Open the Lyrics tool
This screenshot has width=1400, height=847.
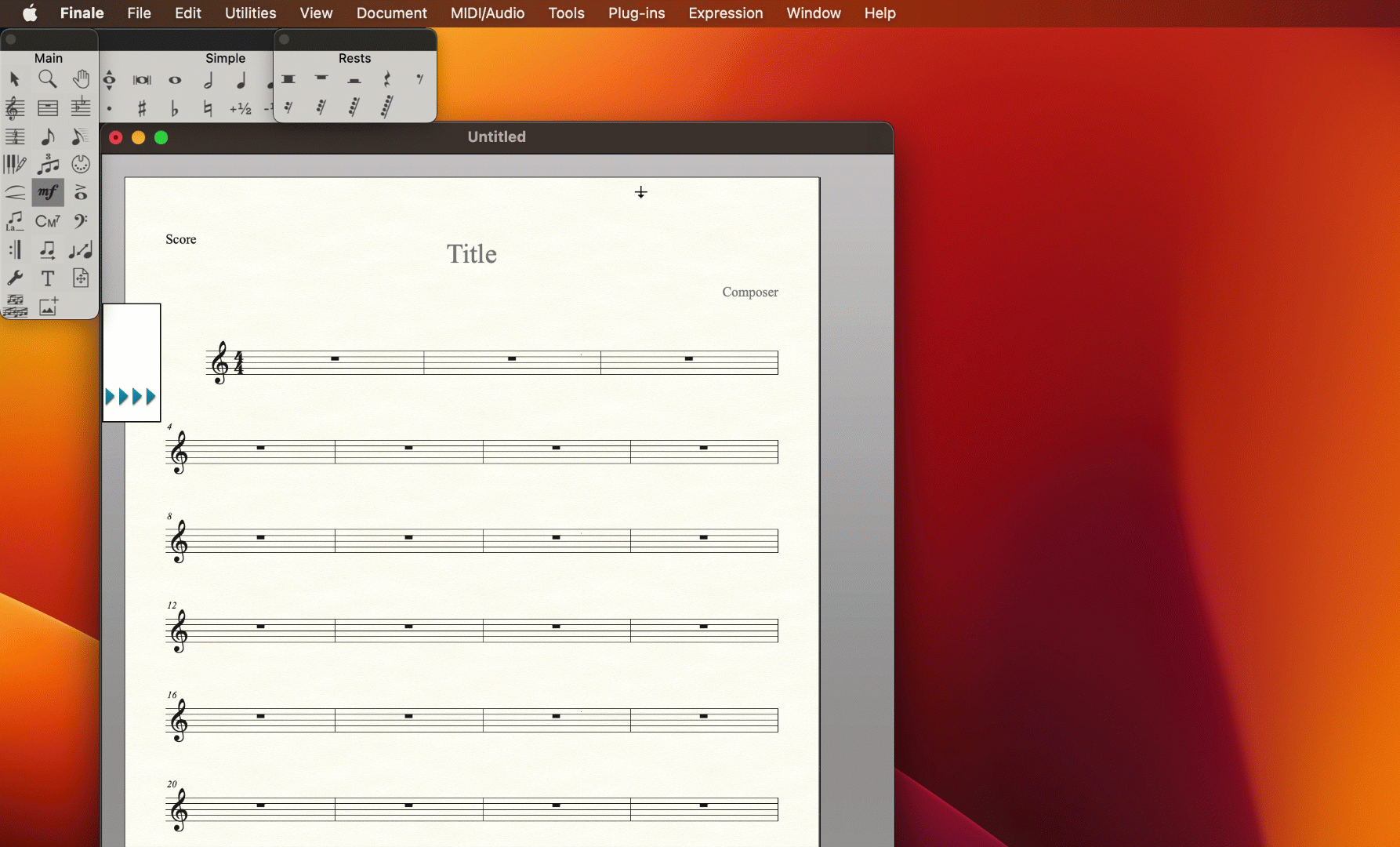[15, 221]
